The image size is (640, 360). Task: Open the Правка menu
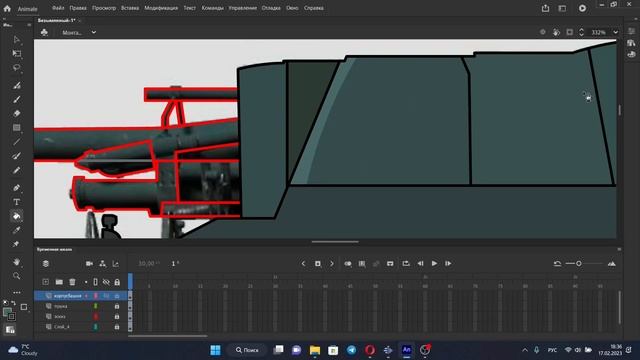click(78, 8)
